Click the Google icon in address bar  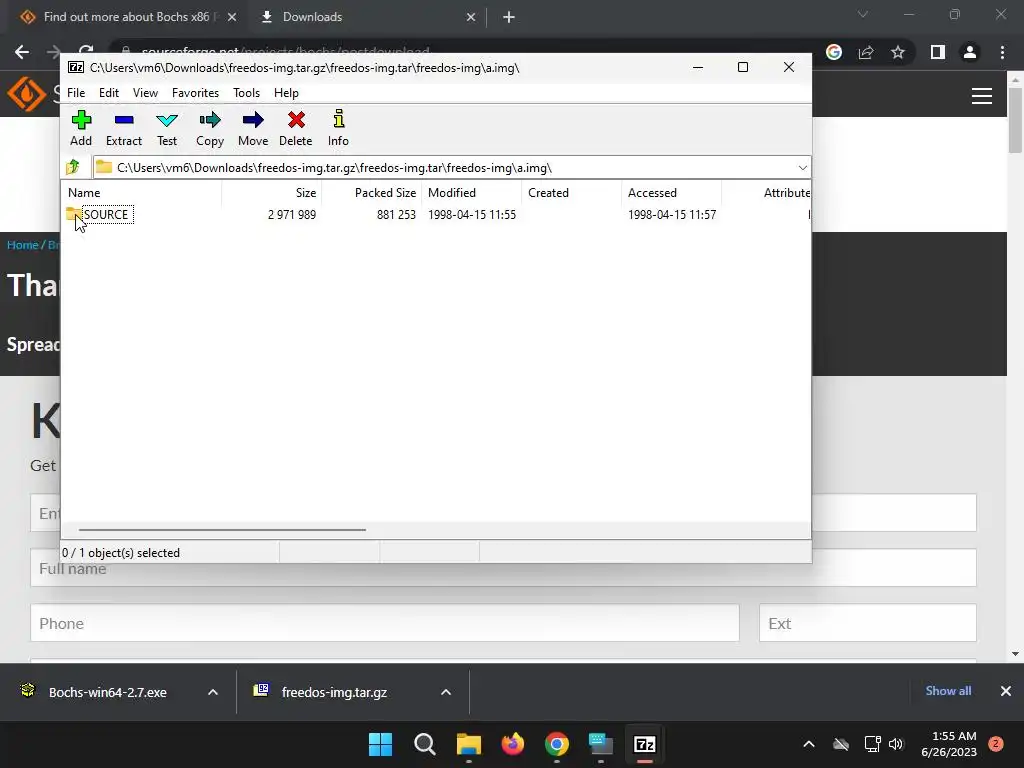click(x=834, y=52)
